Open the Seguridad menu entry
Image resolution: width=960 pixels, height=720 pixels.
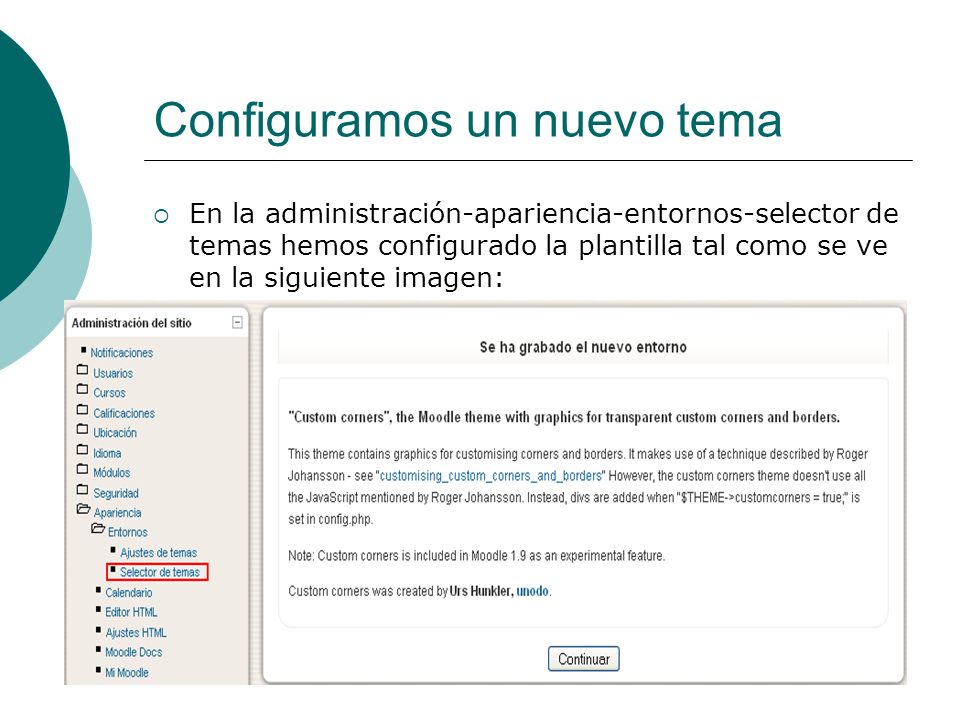[116, 493]
